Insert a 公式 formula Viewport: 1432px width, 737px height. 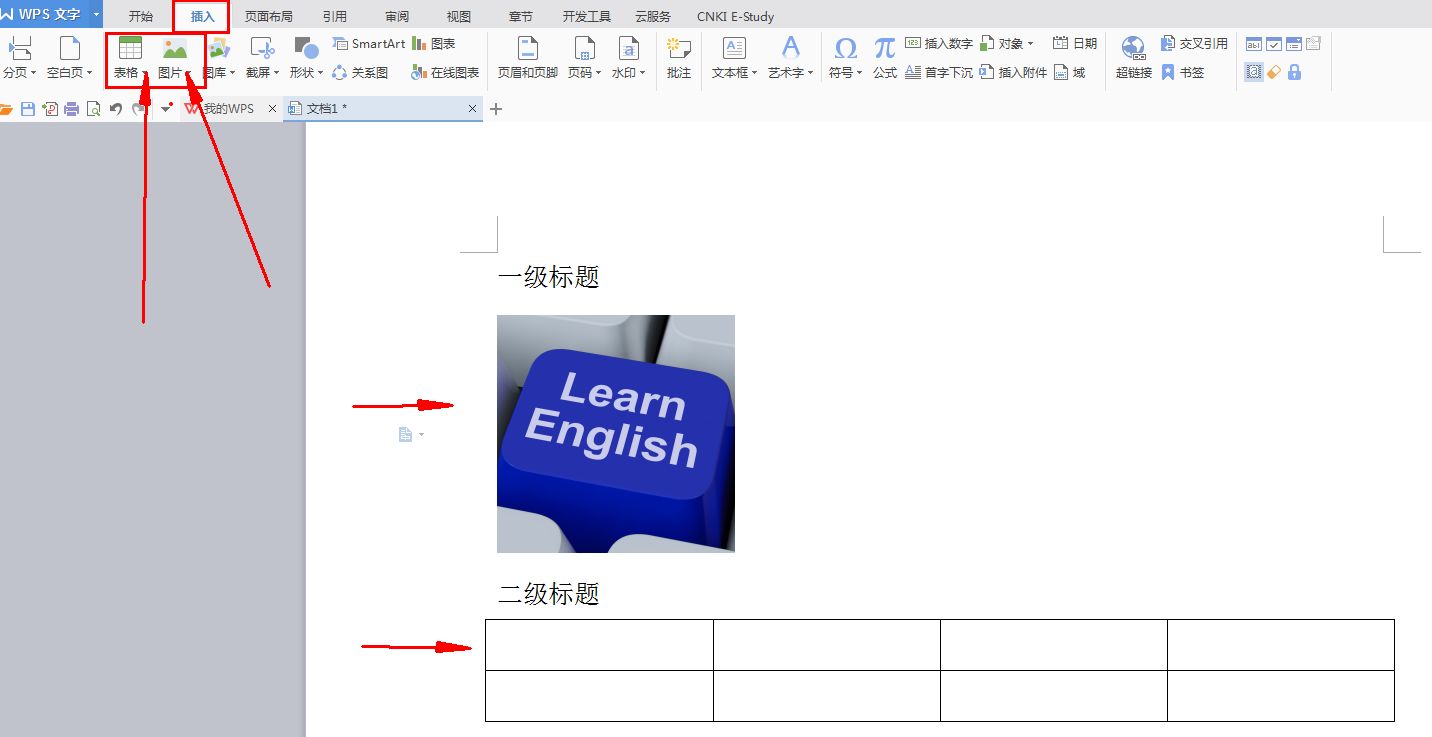[885, 57]
